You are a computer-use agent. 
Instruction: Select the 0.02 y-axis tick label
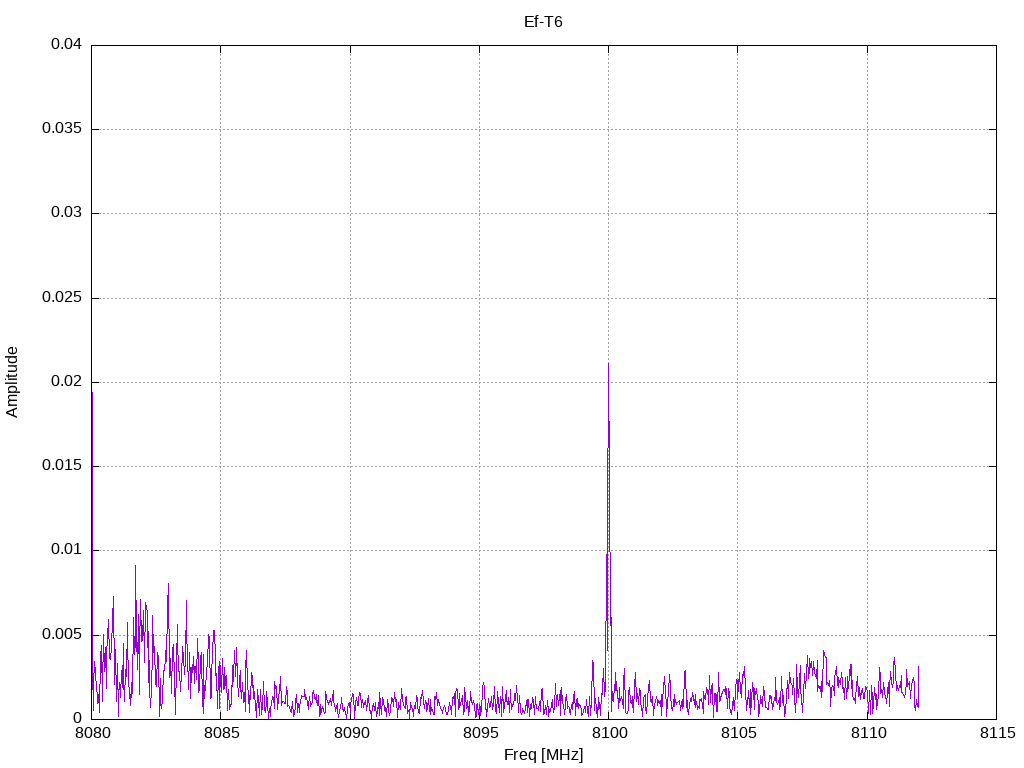pyautogui.click(x=66, y=382)
